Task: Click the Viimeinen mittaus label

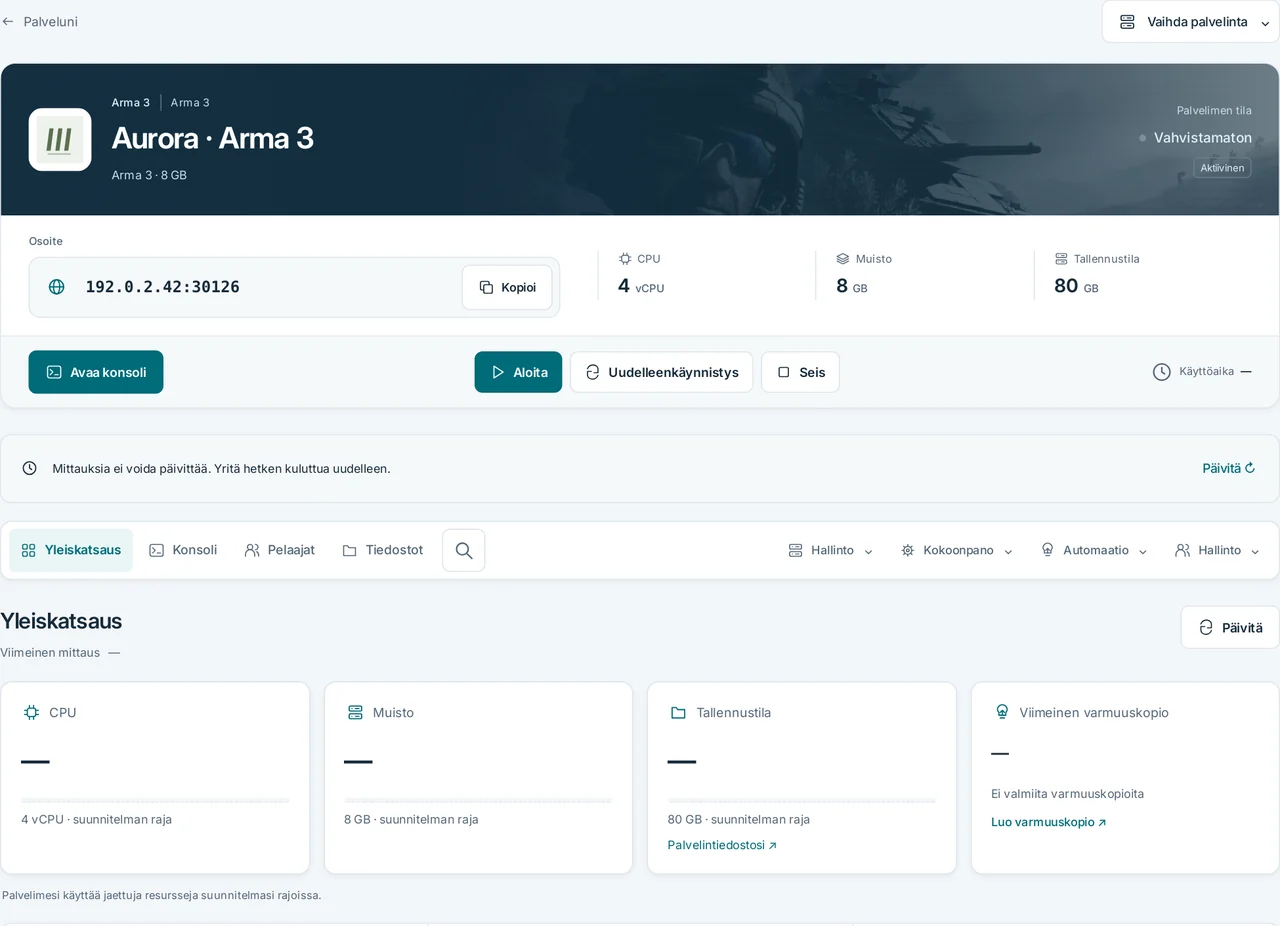Action: (50, 653)
